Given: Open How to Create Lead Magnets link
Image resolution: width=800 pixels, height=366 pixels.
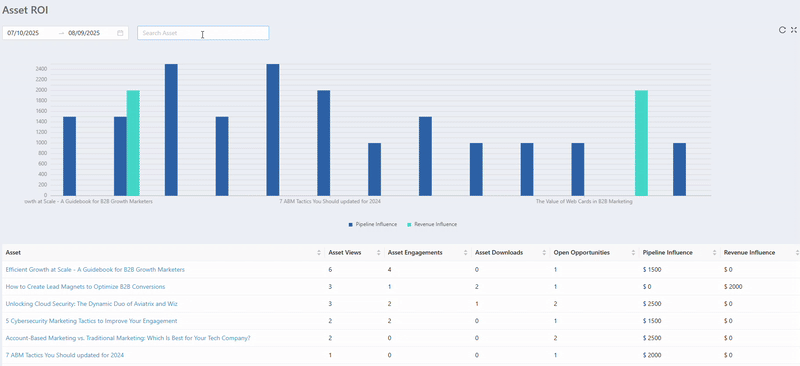Looking at the screenshot, I should (85, 287).
